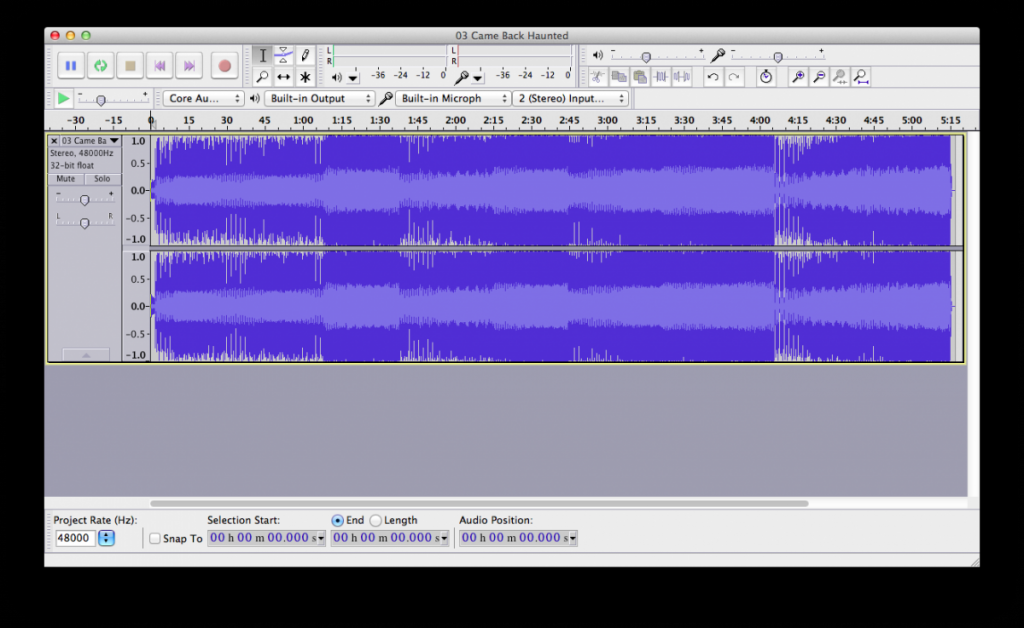Select the asterisk Multi-Tool mode
The image size is (1024, 628).
(x=304, y=77)
